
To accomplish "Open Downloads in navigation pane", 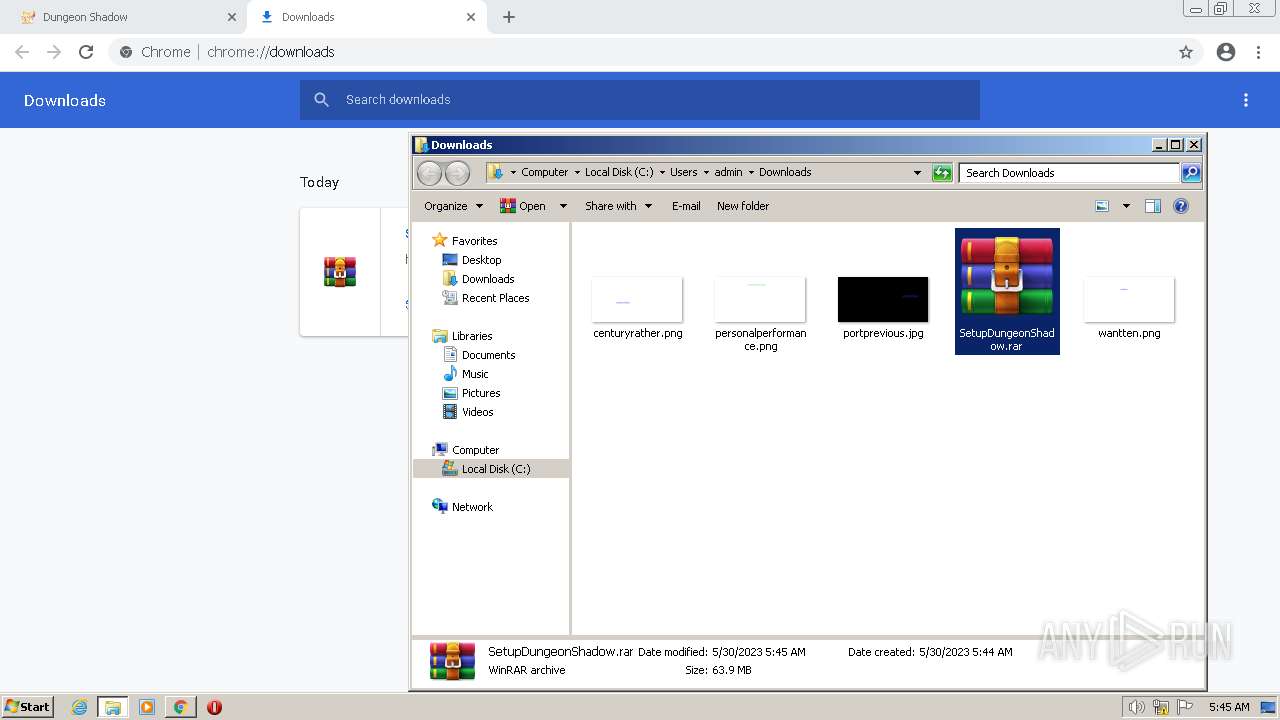I will coord(488,279).
